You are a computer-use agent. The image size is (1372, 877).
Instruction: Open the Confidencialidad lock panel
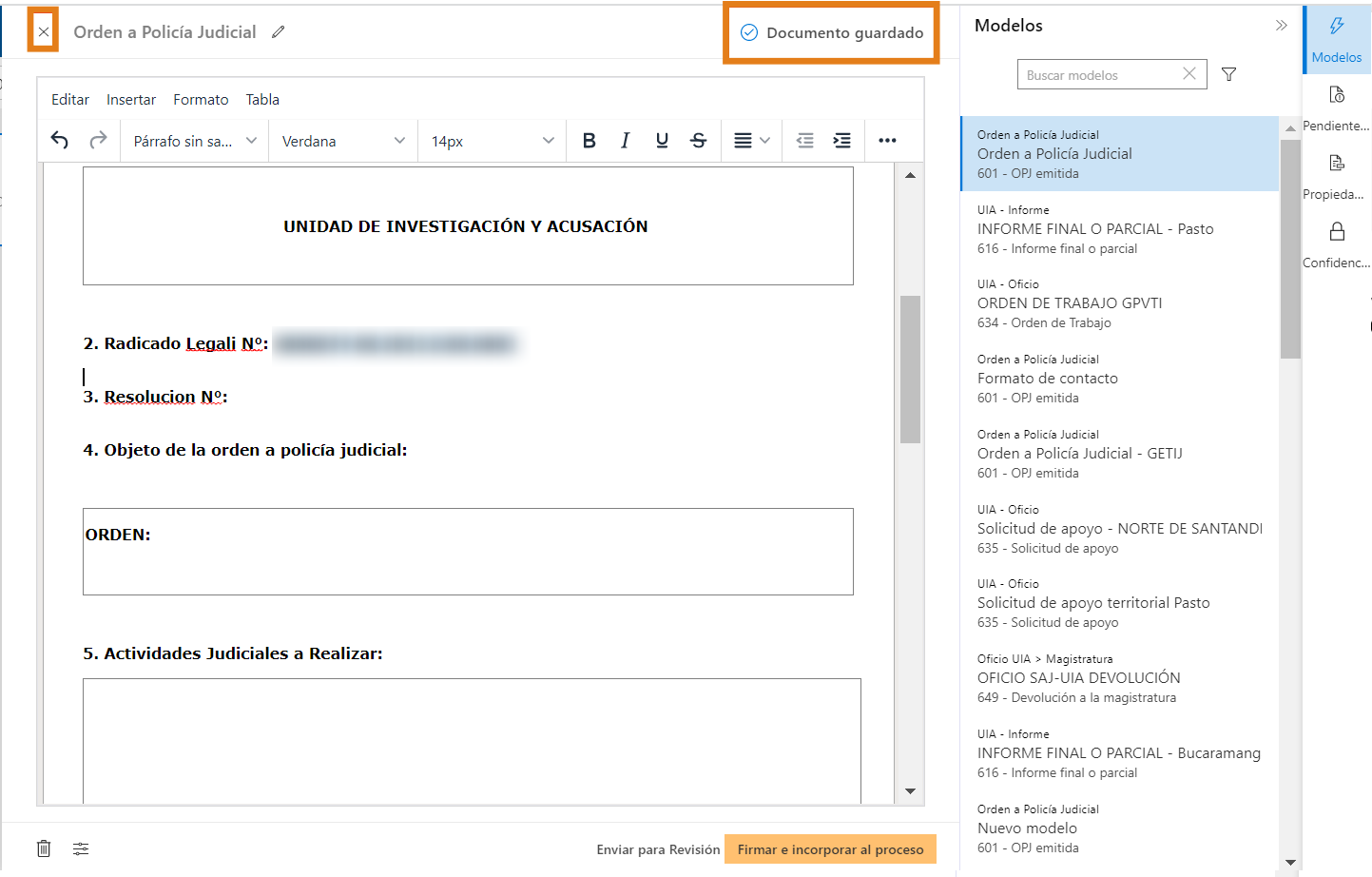click(1336, 244)
